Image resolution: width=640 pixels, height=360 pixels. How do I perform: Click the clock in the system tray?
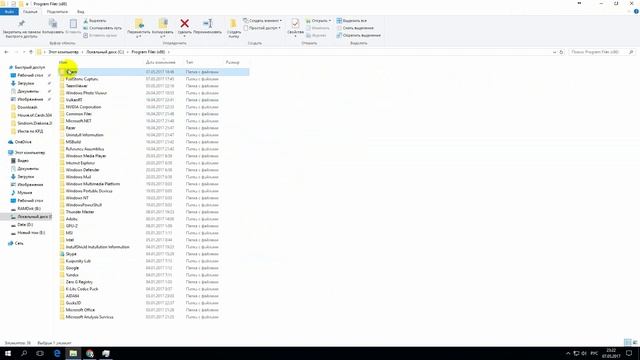coord(611,353)
